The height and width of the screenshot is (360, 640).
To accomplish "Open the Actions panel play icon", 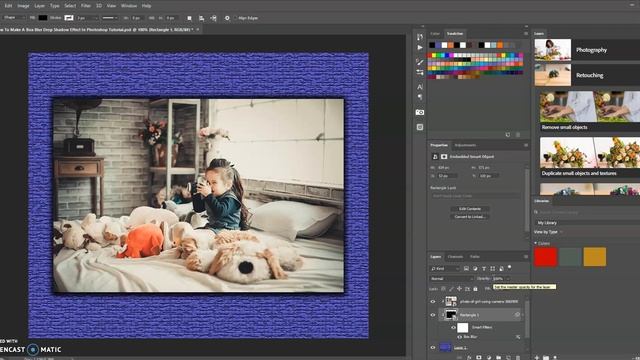I will tap(420, 47).
